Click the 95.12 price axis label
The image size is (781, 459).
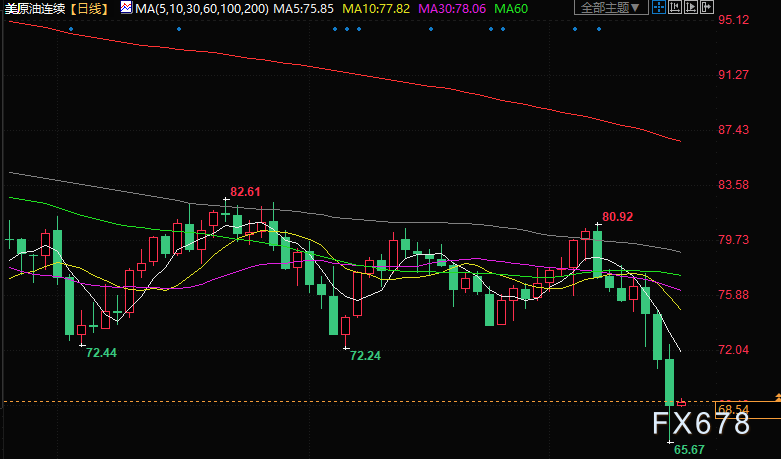click(734, 20)
